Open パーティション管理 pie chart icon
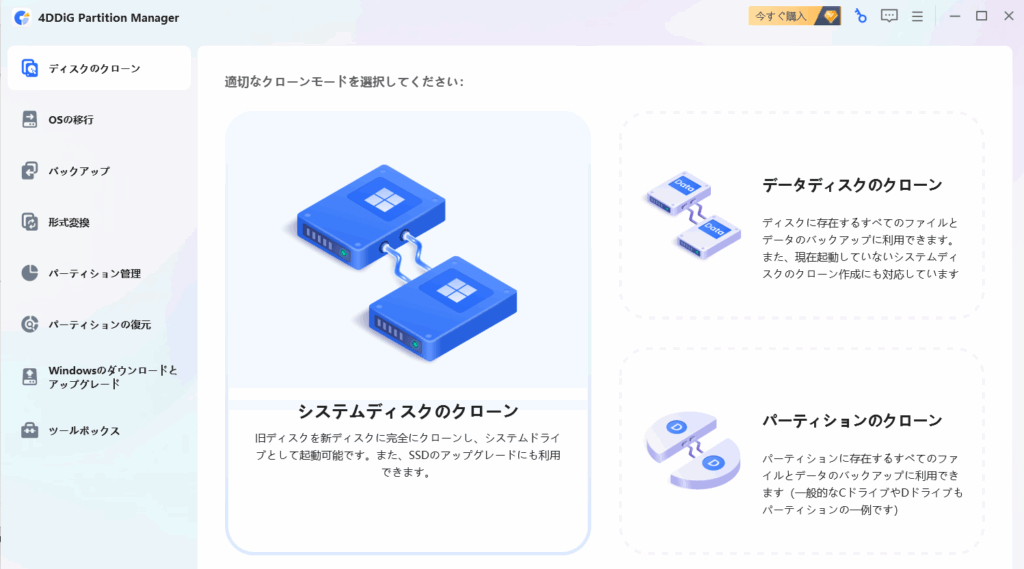 [29, 273]
